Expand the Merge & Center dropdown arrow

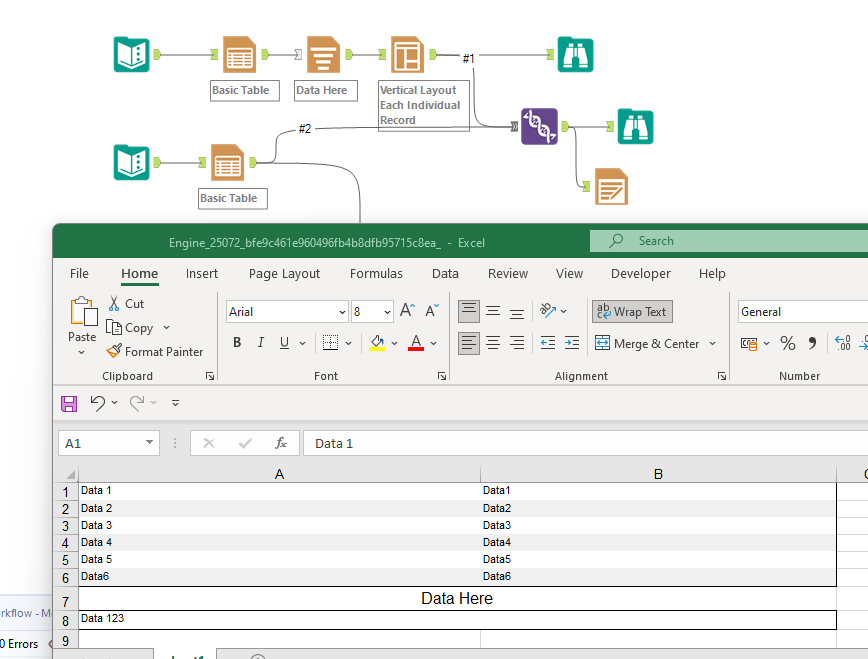click(713, 342)
